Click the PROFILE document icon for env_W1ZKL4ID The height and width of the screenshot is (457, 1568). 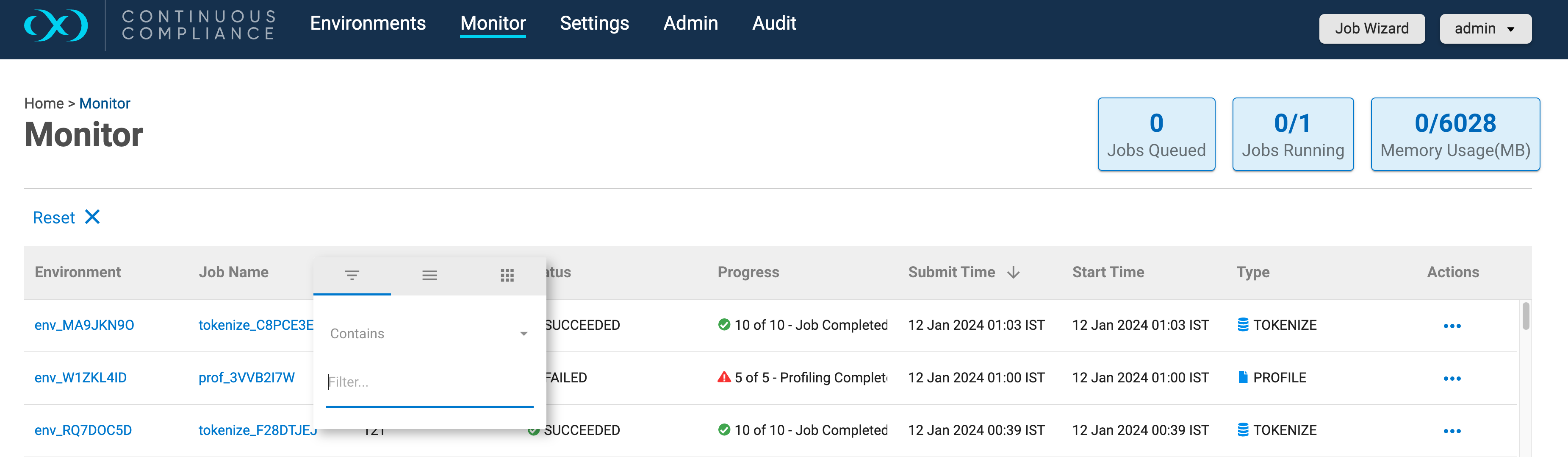point(1243,377)
